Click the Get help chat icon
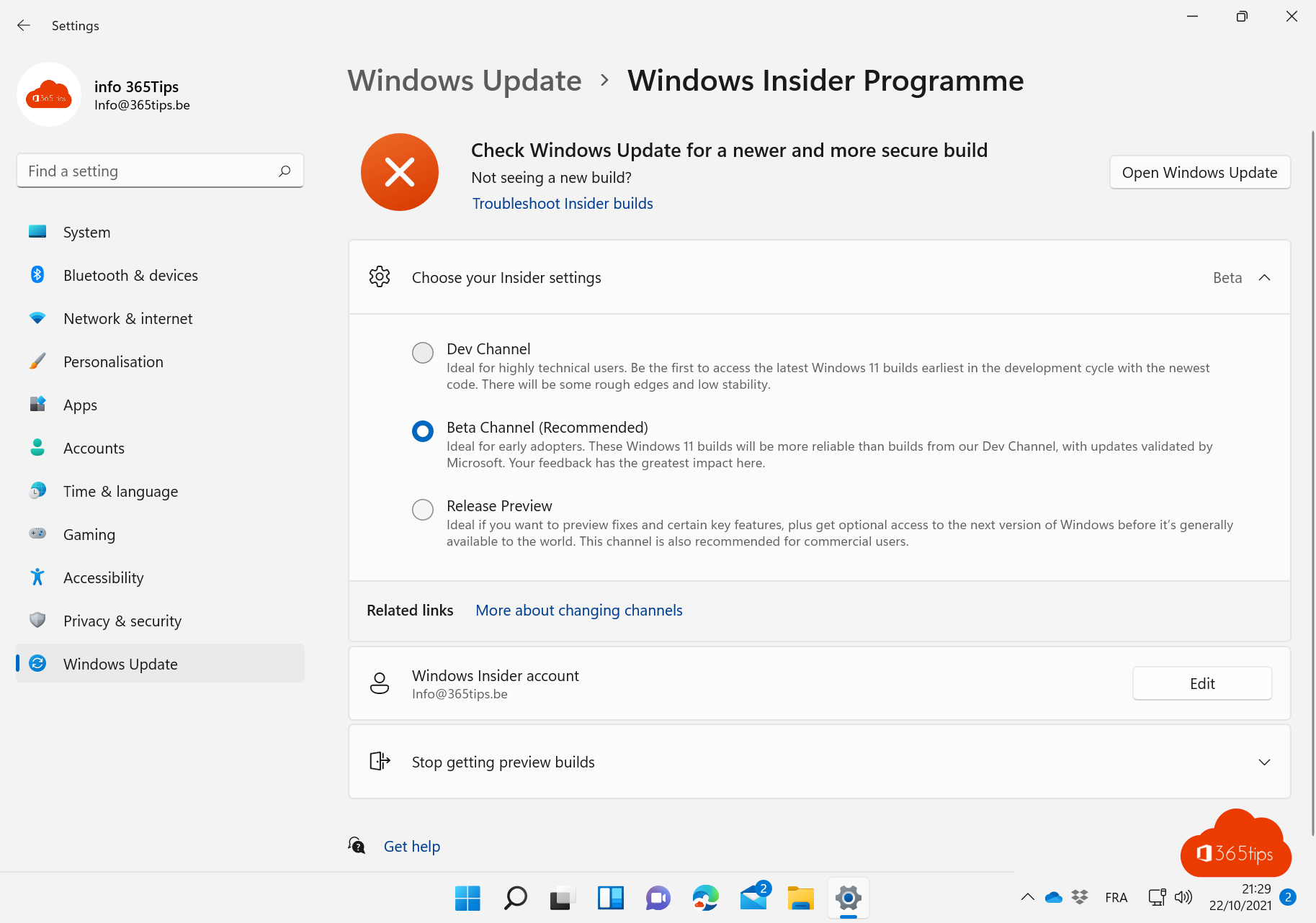Image resolution: width=1316 pixels, height=923 pixels. 357,845
